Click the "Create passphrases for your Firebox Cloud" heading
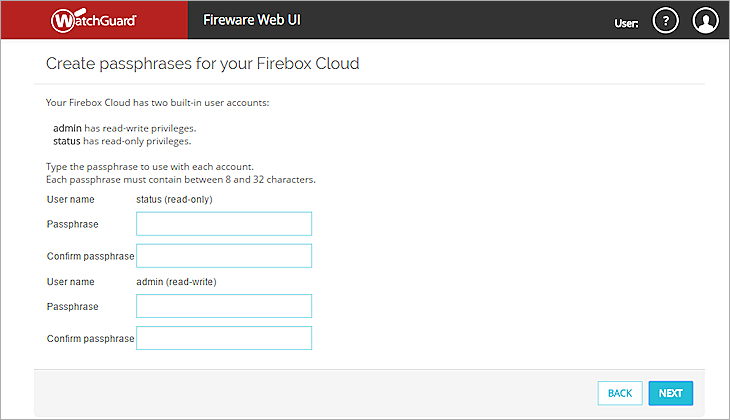The height and width of the screenshot is (420, 730). (x=202, y=64)
